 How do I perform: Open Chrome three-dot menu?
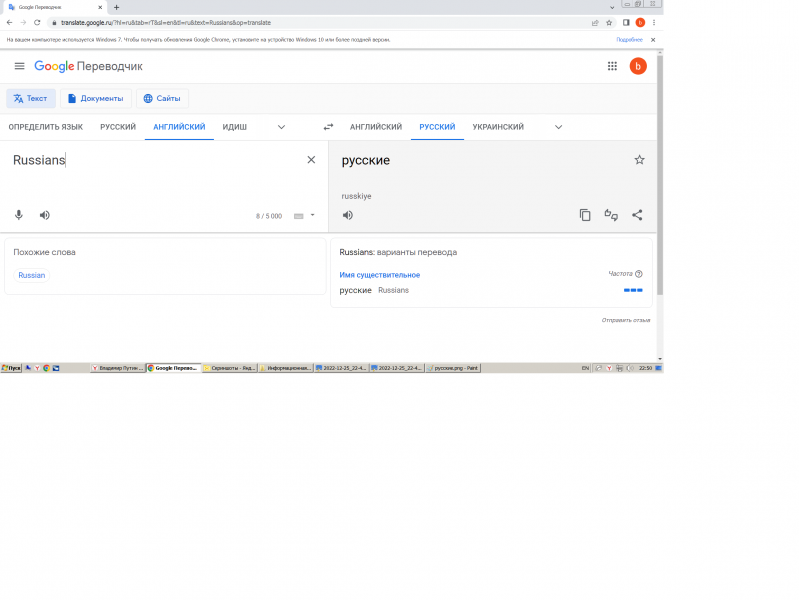tap(654, 22)
